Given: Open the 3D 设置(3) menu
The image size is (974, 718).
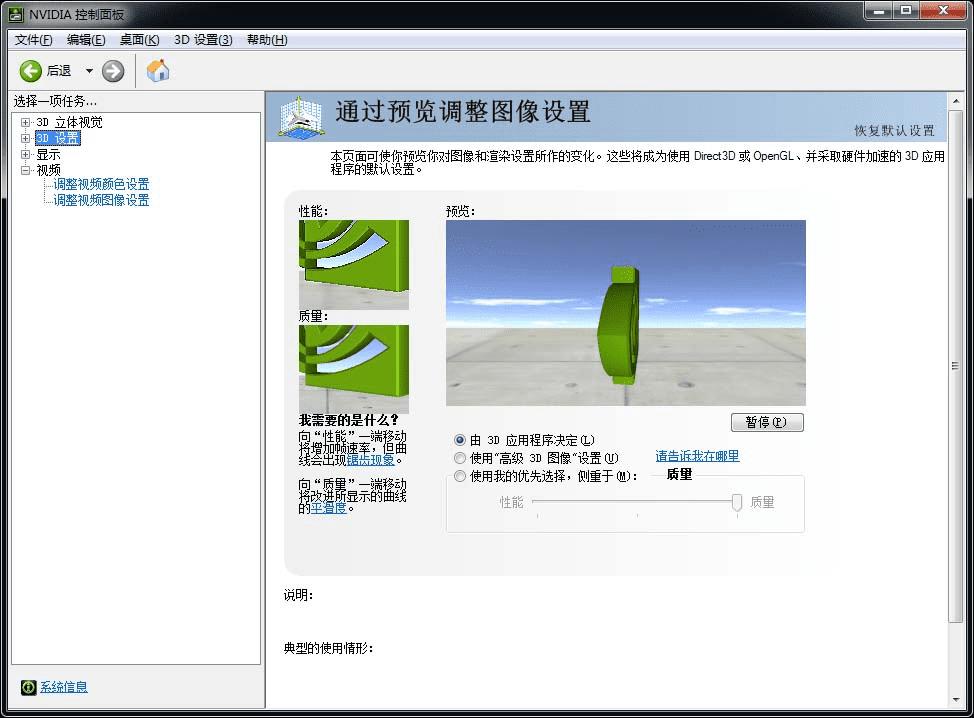Looking at the screenshot, I should (x=203, y=40).
